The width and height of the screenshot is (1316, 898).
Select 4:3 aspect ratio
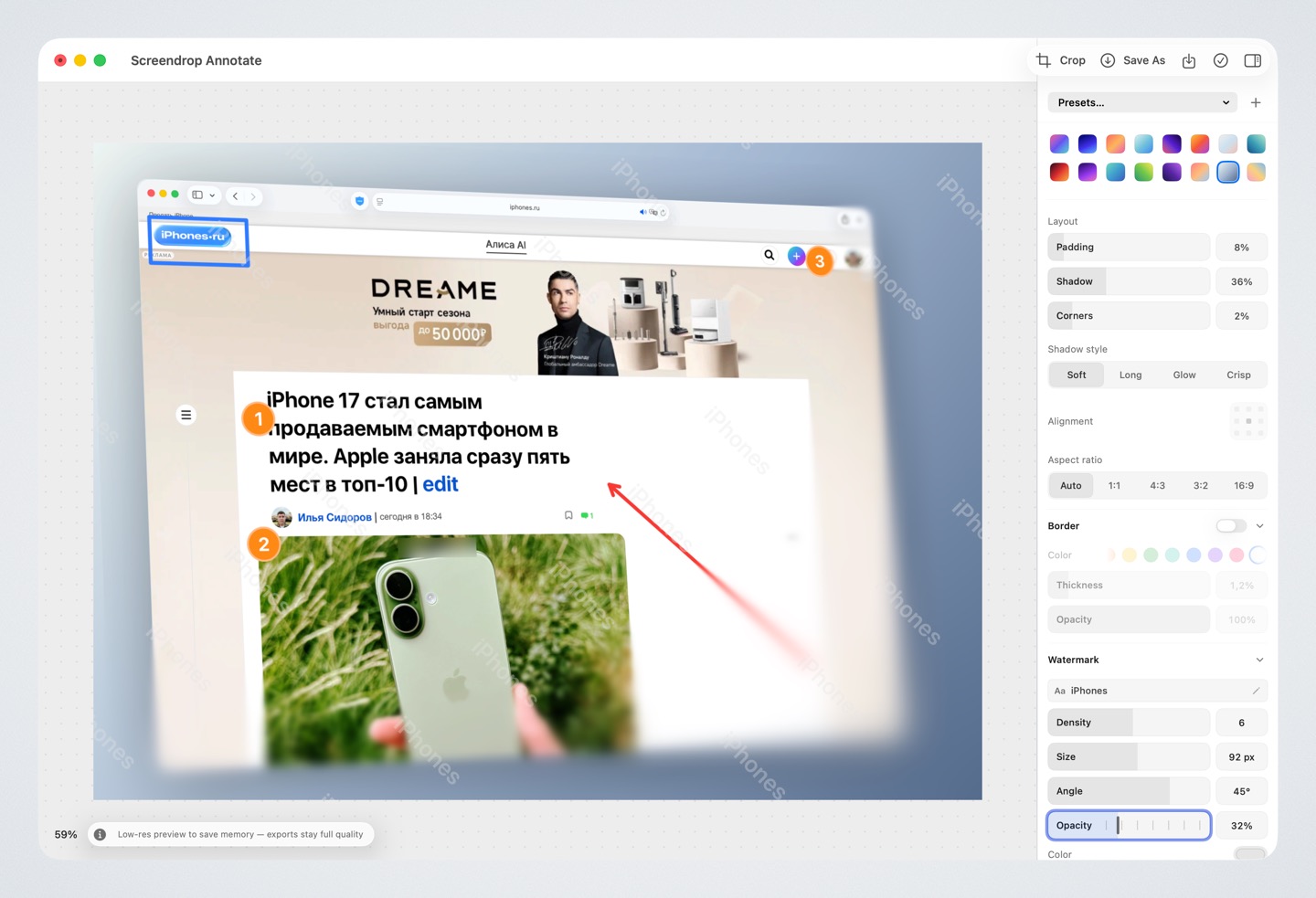tap(1158, 485)
